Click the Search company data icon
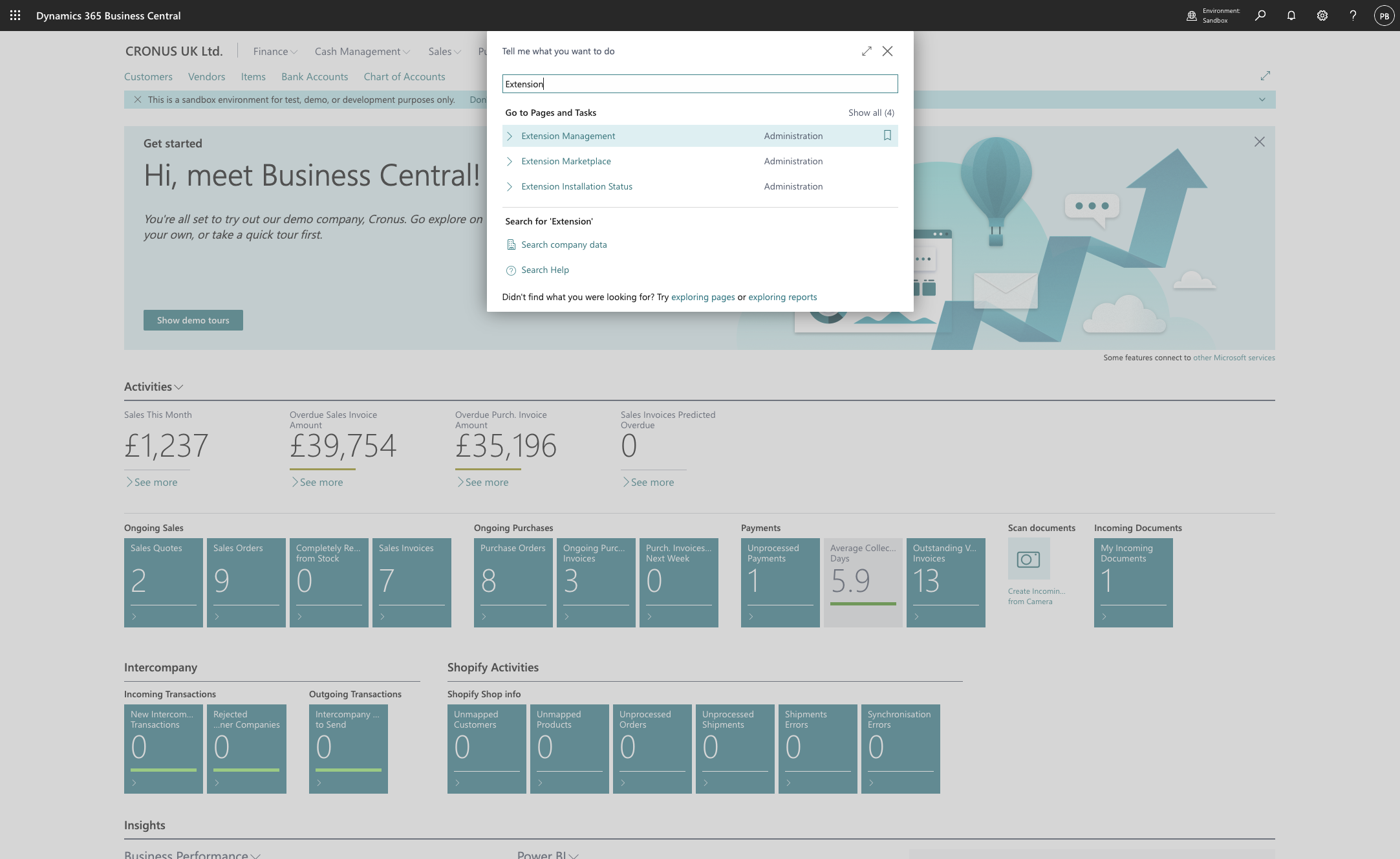1400x859 pixels. (511, 245)
